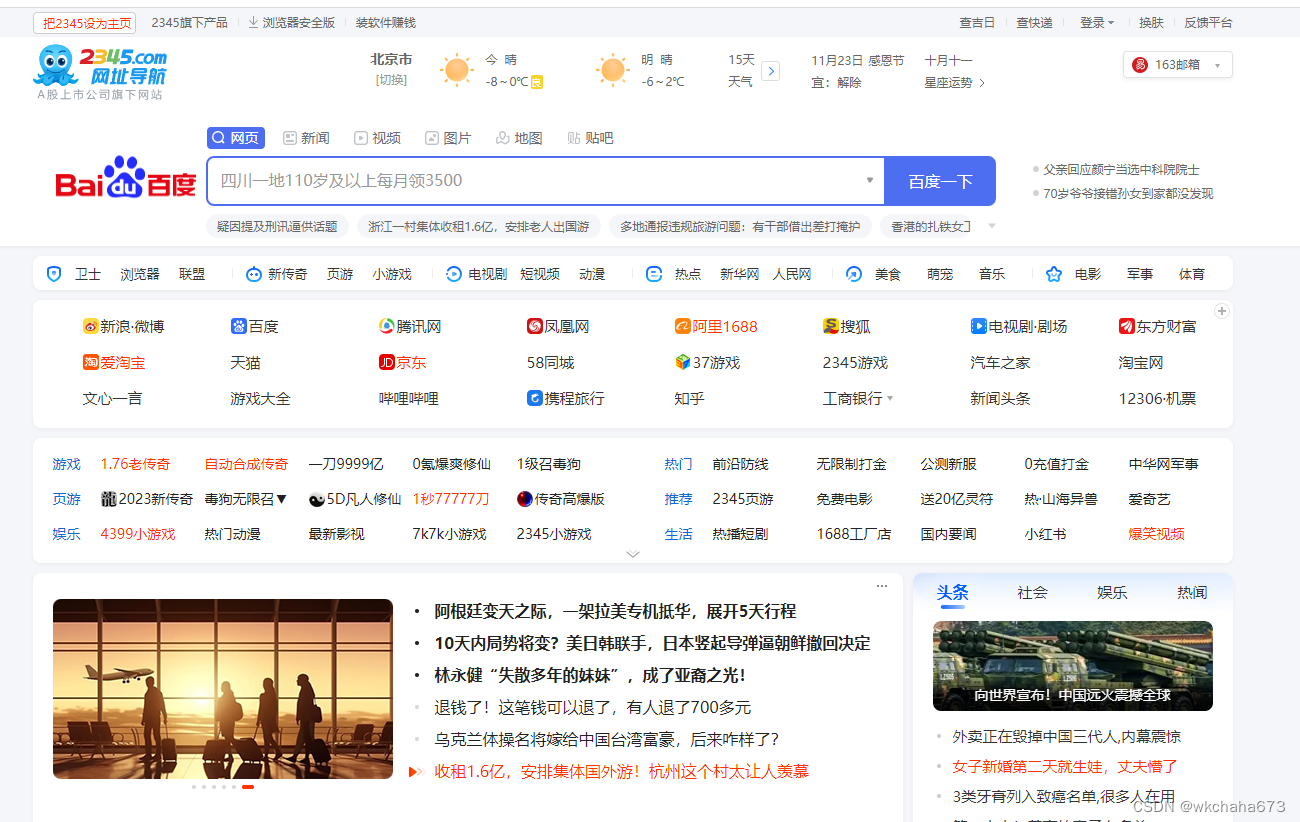Open the 查吉日 link

977,23
